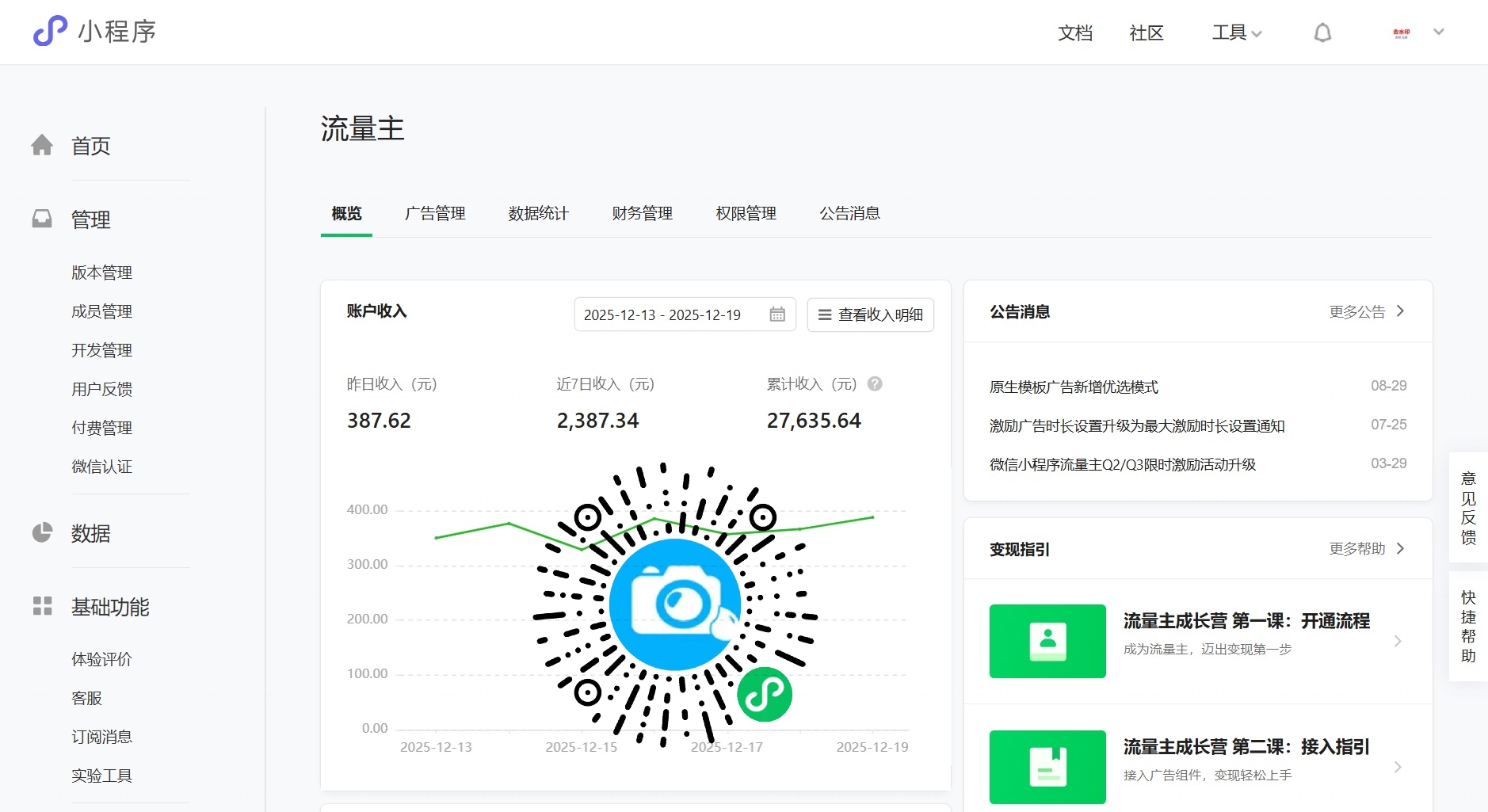Switch to the 广告管理 tab
The height and width of the screenshot is (812, 1488).
435,213
